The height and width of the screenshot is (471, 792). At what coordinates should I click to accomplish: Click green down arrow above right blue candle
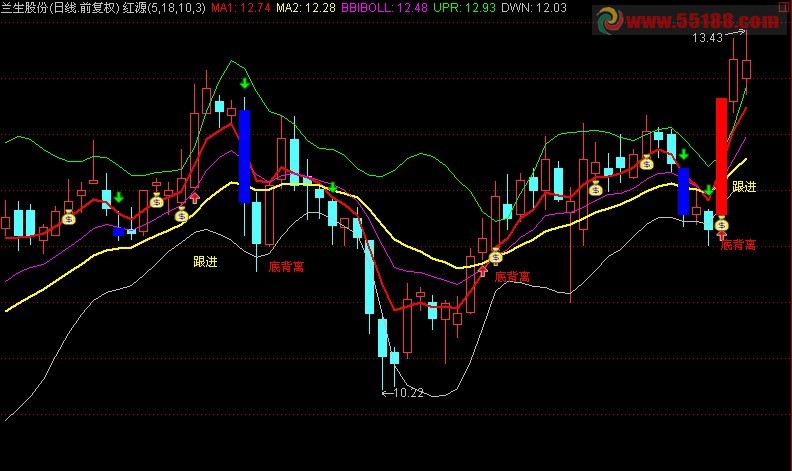click(683, 154)
